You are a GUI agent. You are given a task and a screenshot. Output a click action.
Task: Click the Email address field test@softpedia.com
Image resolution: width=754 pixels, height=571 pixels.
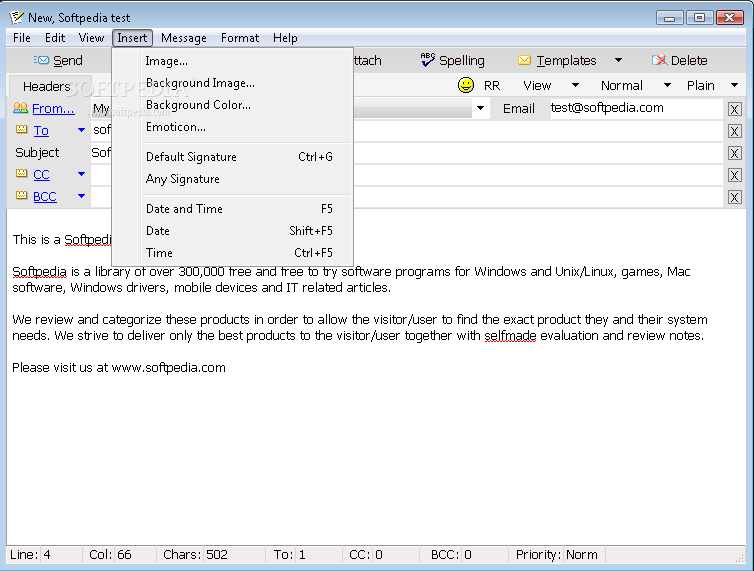coord(636,108)
